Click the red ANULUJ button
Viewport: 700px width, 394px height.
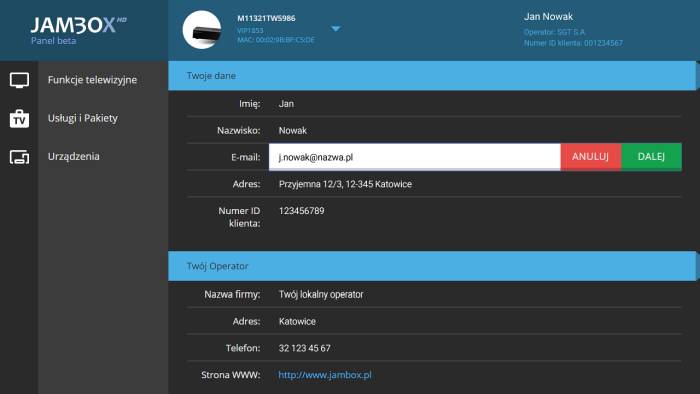(x=590, y=157)
